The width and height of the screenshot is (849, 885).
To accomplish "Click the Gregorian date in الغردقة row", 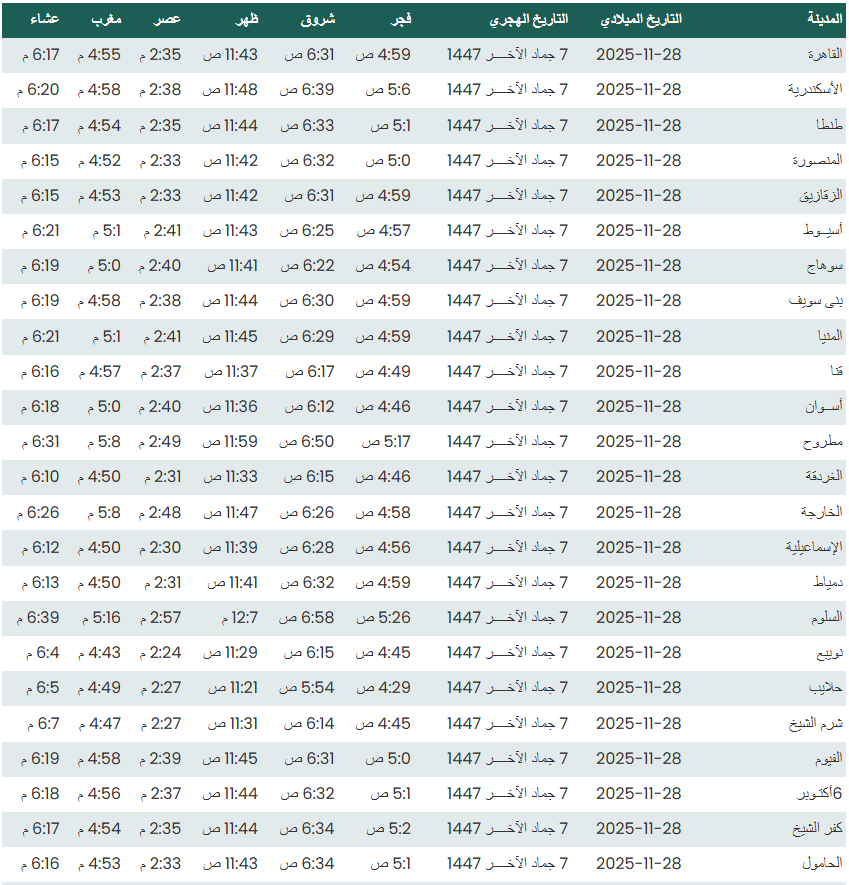I will coord(638,477).
